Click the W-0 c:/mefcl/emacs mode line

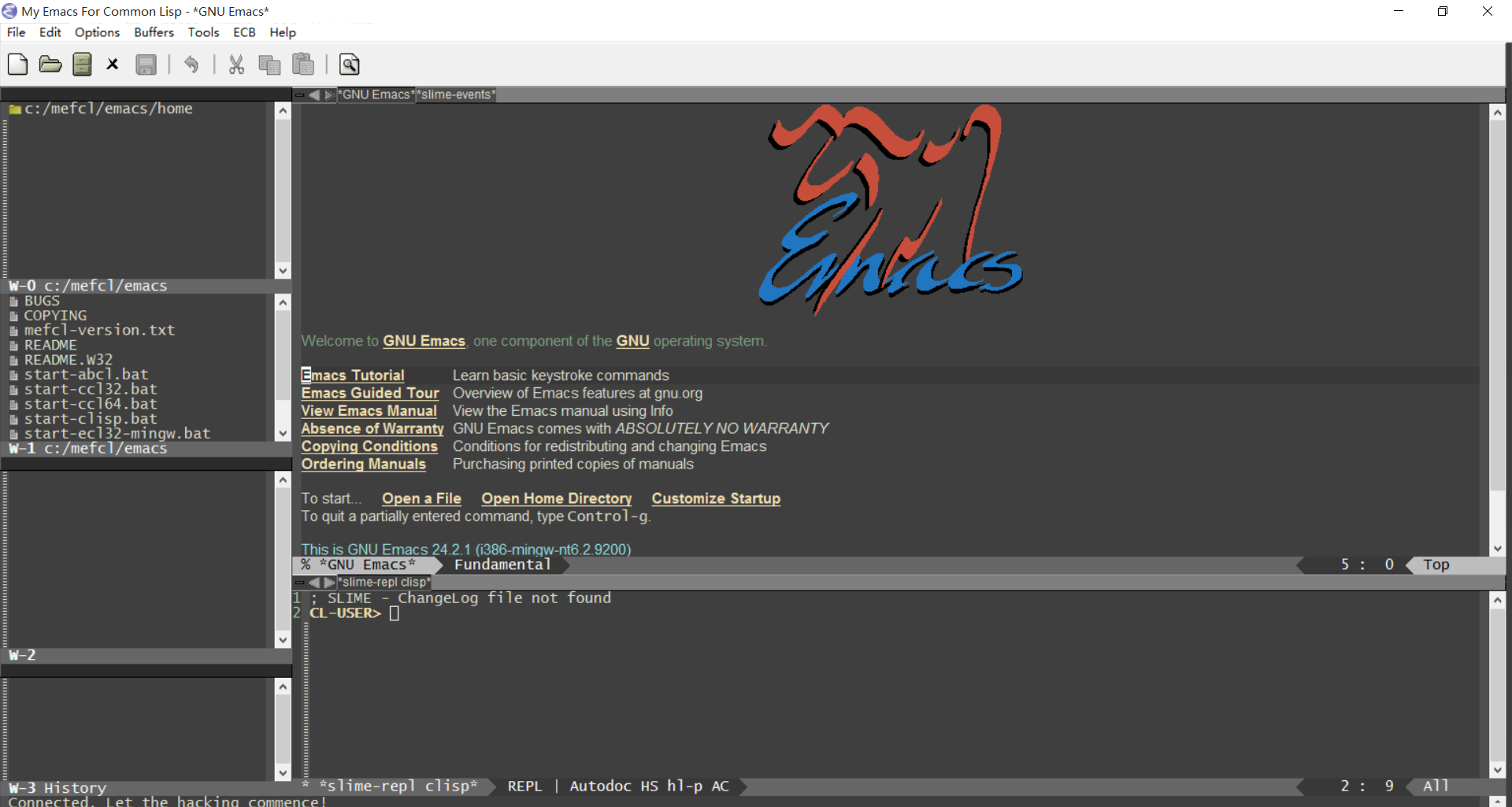[x=146, y=286]
